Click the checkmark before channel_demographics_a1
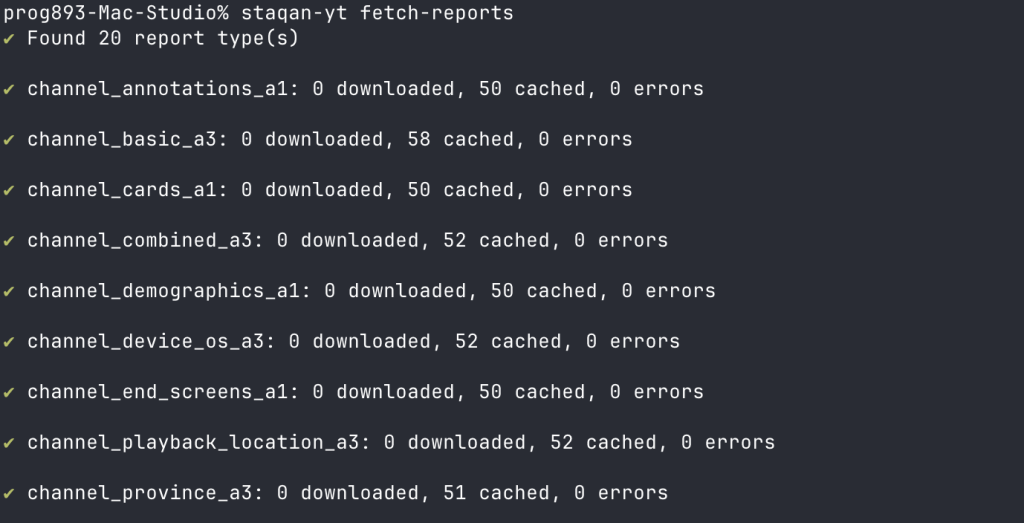 tap(9, 291)
